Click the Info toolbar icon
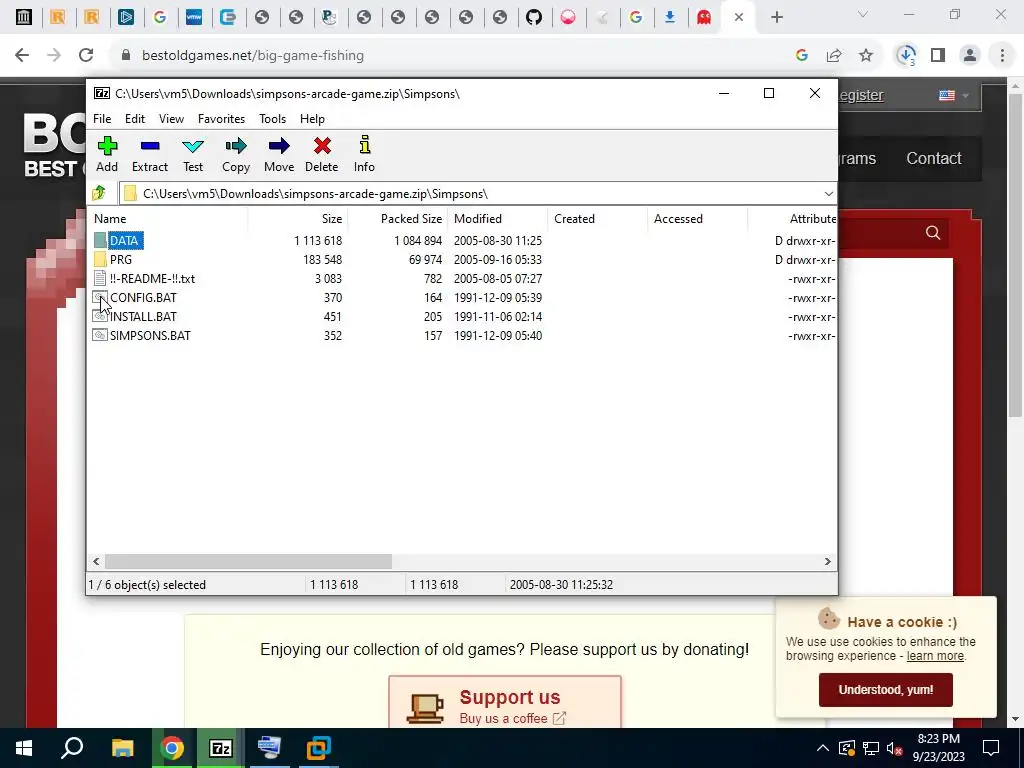 (364, 145)
